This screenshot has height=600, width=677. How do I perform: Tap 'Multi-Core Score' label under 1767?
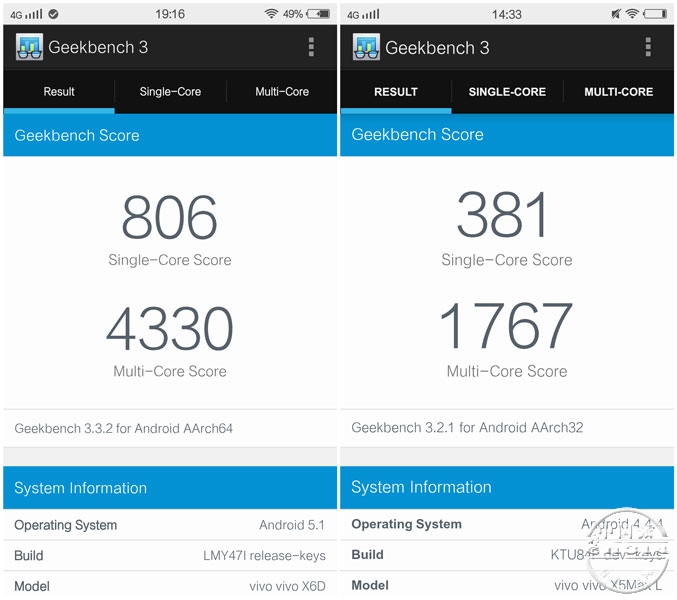click(507, 371)
